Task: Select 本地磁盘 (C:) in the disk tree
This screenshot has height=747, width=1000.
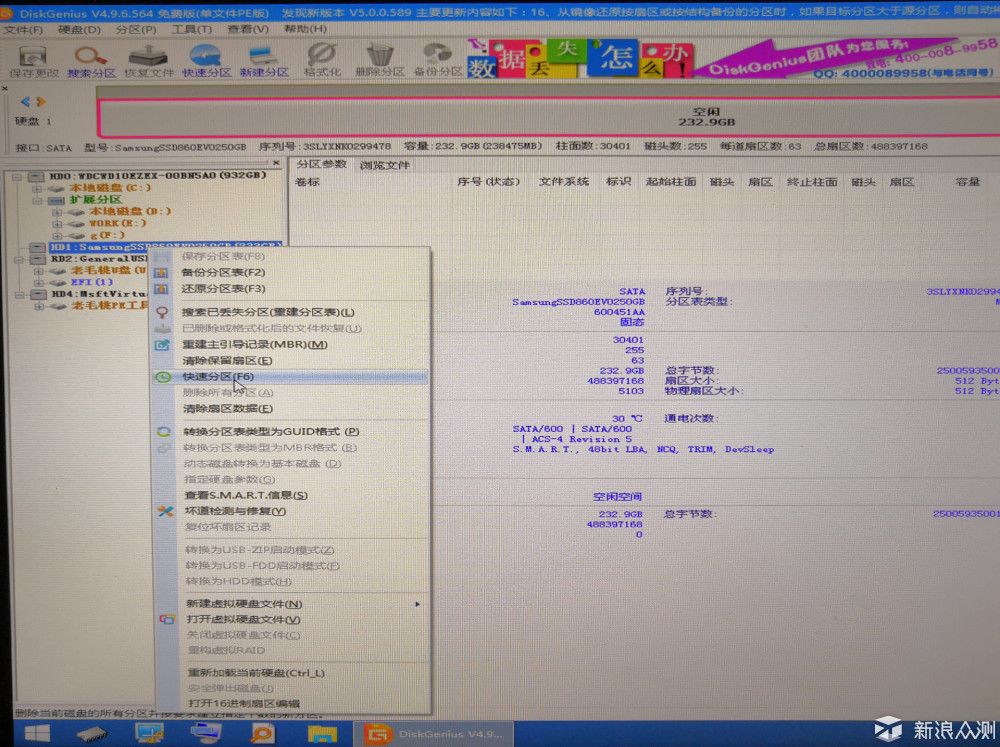Action: 110,188
